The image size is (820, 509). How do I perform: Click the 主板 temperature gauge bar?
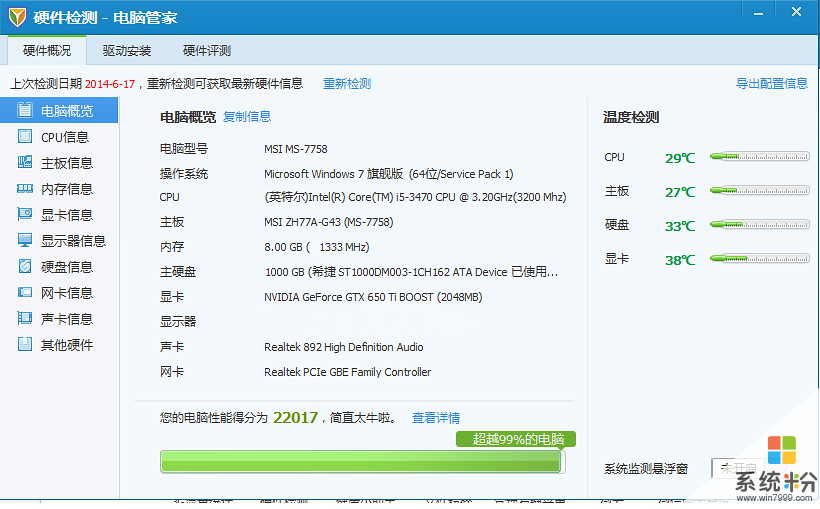click(x=759, y=190)
